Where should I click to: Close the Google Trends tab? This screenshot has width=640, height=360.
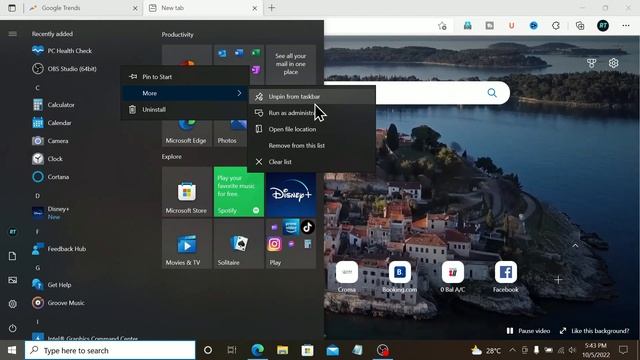[x=135, y=8]
